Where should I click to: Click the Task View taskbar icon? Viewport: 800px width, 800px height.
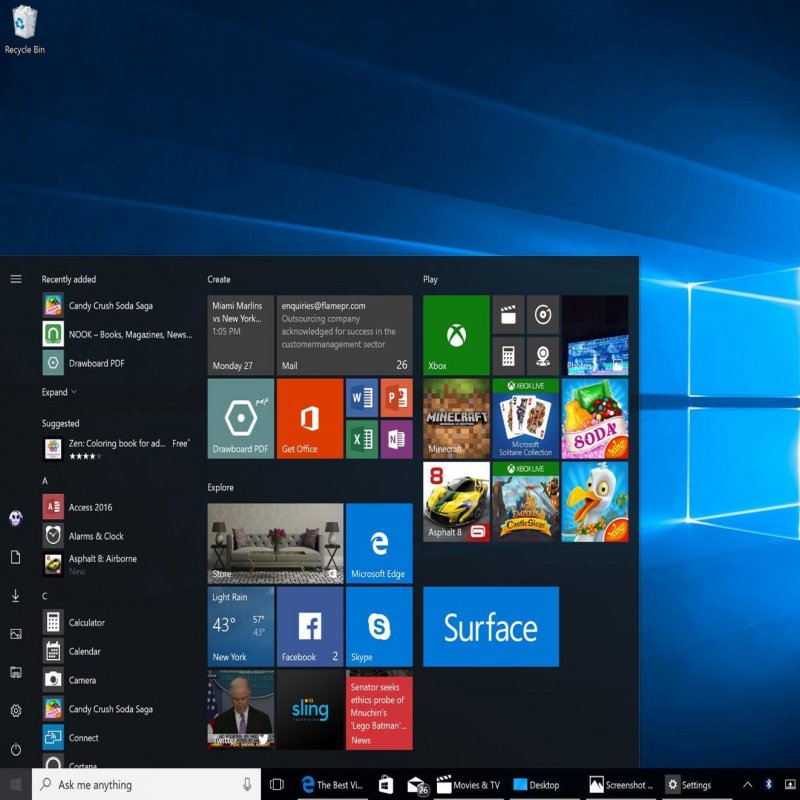(x=277, y=784)
